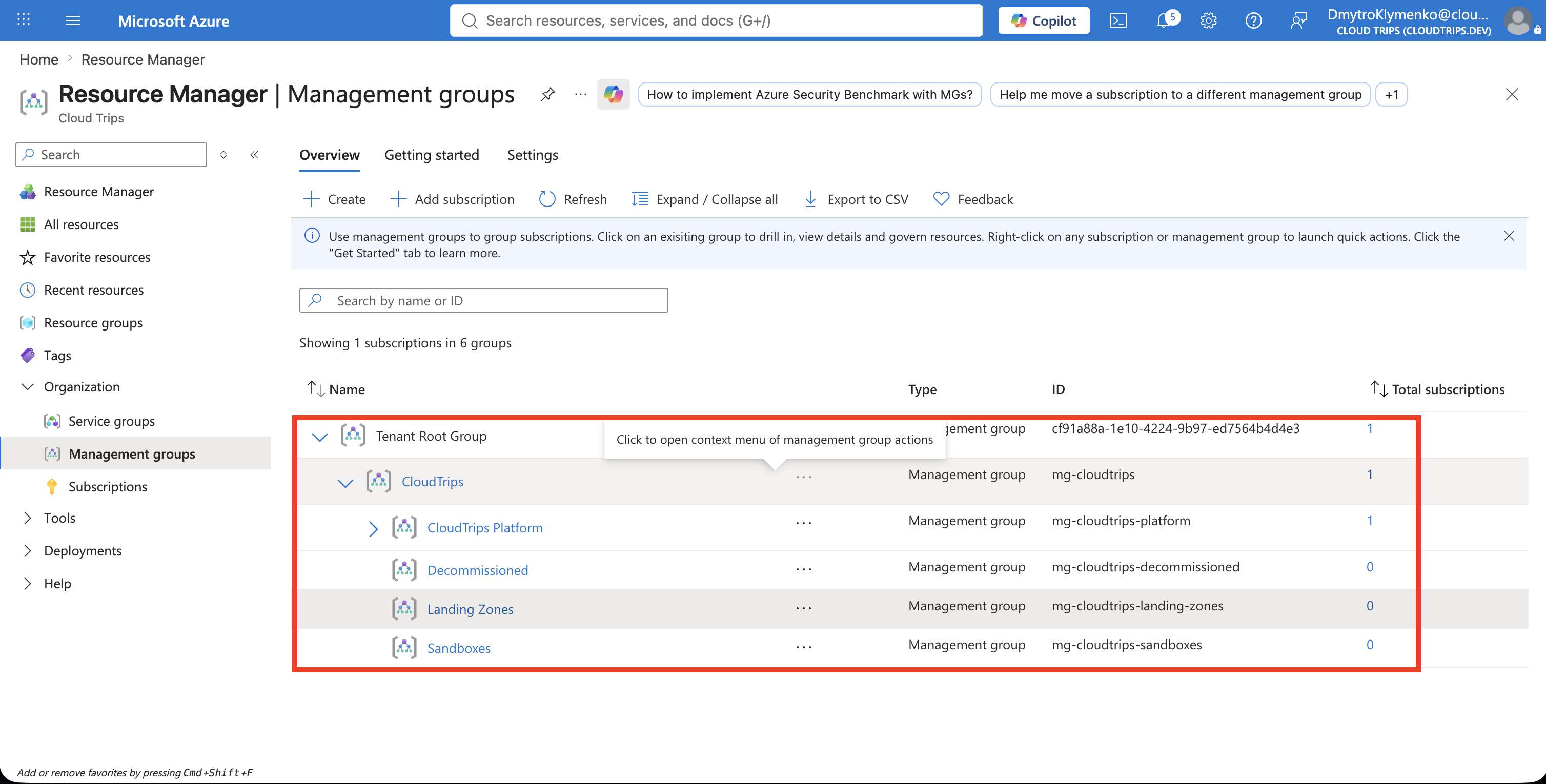
Task: Open the feedback person icon in header
Action: [1298, 20]
